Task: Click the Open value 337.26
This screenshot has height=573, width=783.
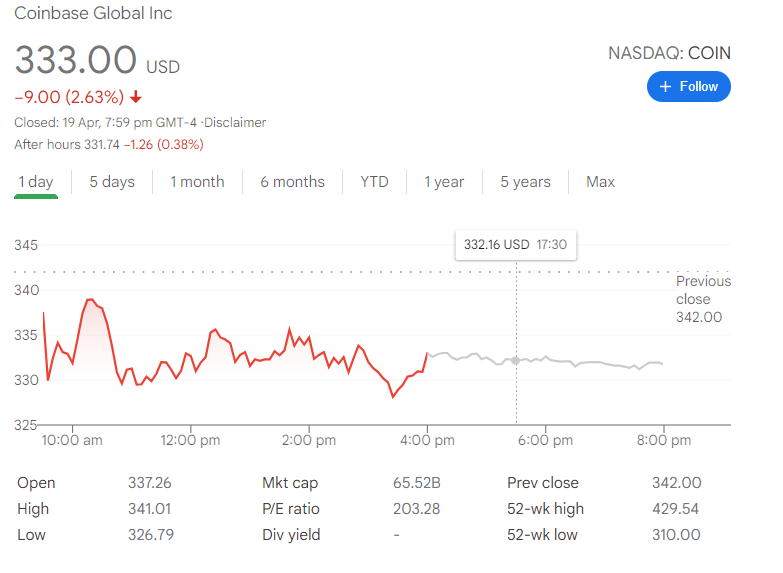Action: pos(149,483)
